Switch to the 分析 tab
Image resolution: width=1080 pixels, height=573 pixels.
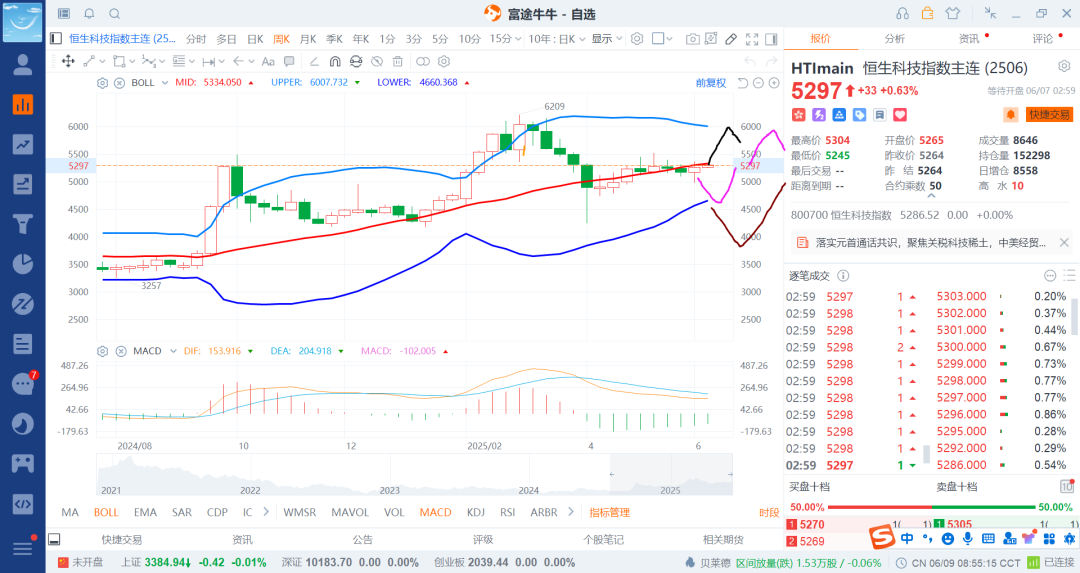[x=895, y=39]
